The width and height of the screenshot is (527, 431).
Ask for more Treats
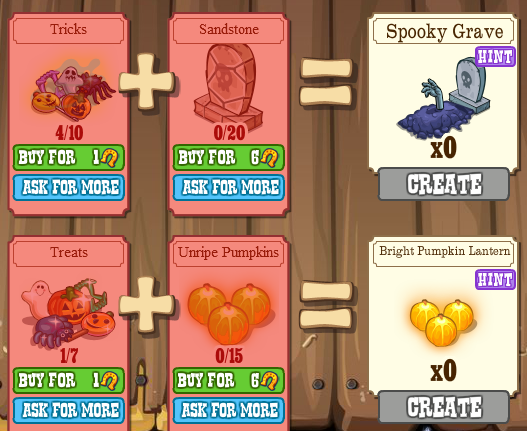coord(69,410)
